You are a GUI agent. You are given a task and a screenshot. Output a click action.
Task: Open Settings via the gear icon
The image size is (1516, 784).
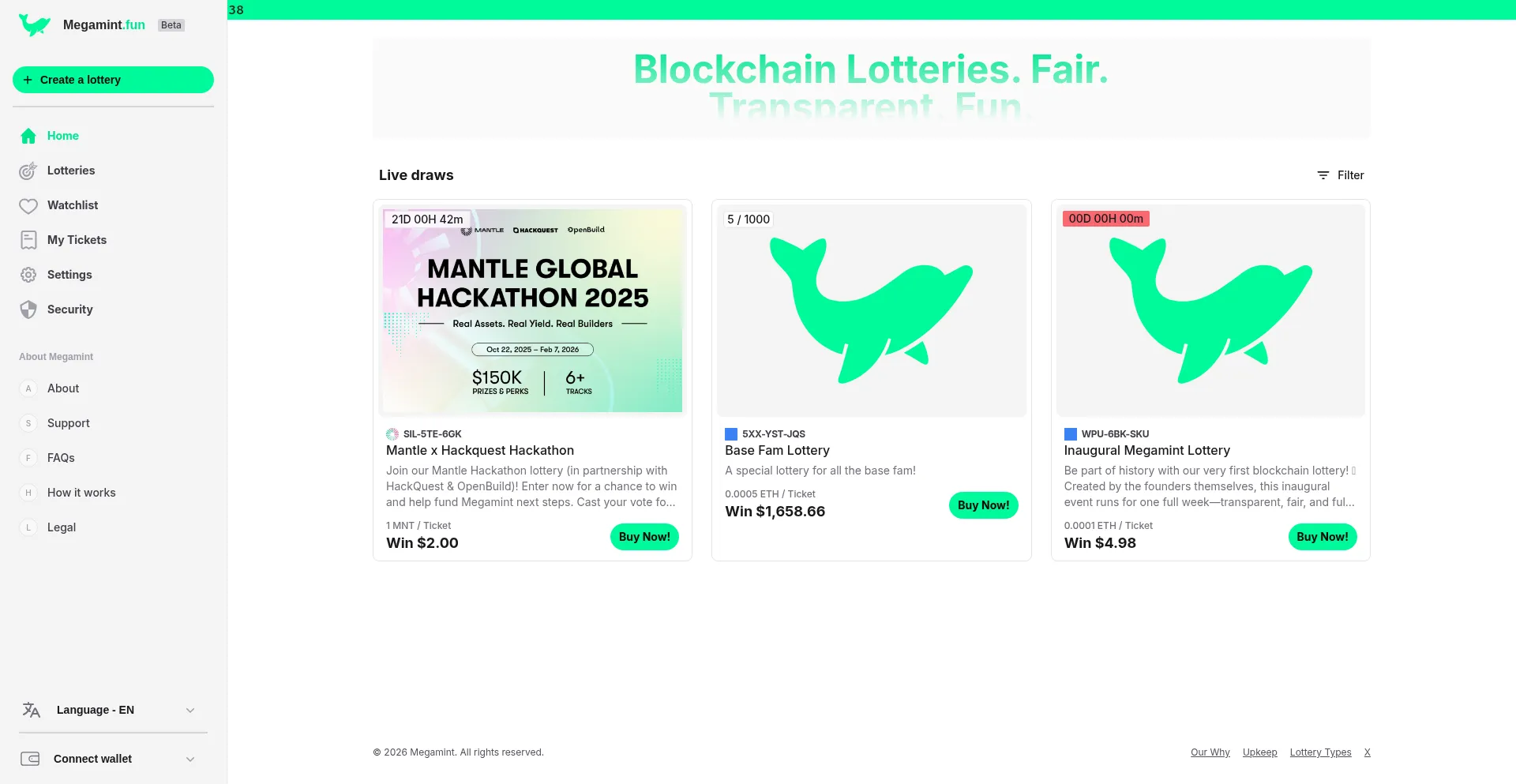[28, 275]
